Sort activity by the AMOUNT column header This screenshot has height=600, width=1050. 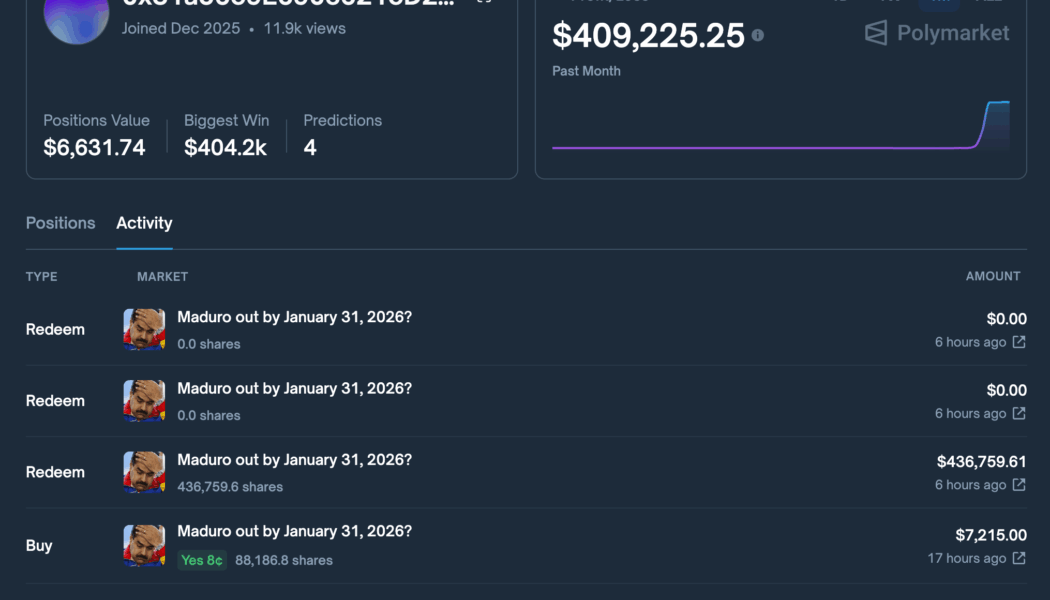click(993, 276)
